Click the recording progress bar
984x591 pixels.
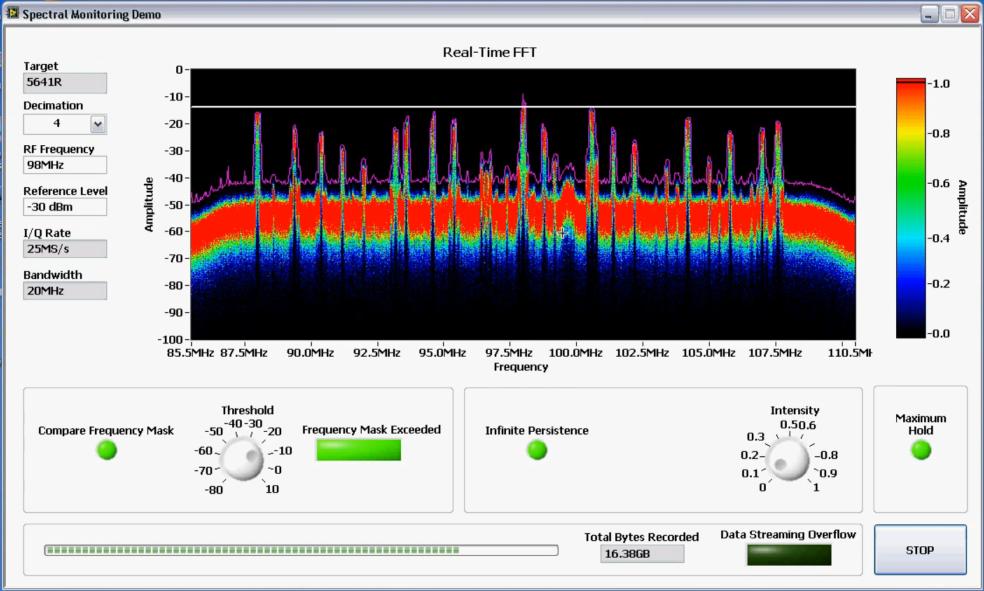(x=300, y=550)
